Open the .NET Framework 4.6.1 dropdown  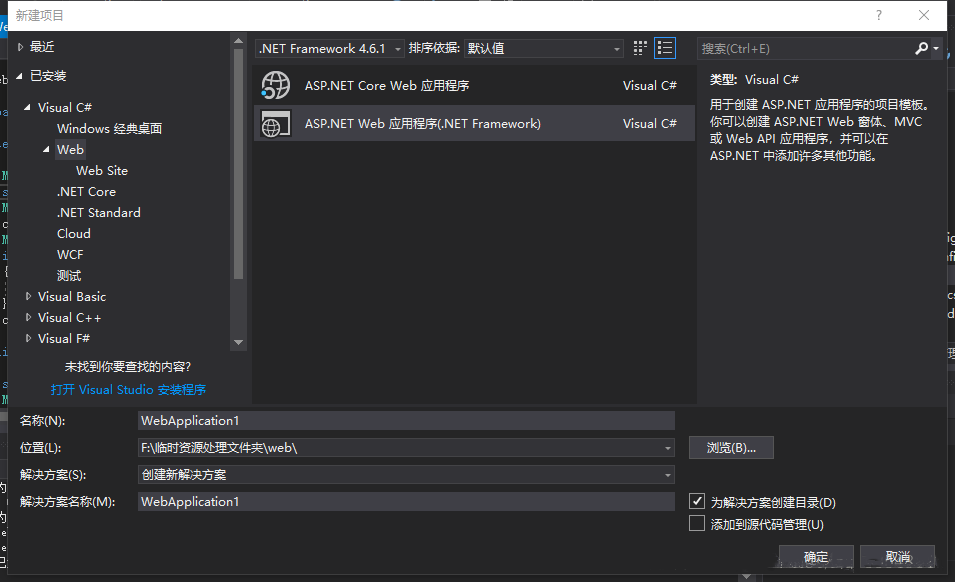point(329,49)
